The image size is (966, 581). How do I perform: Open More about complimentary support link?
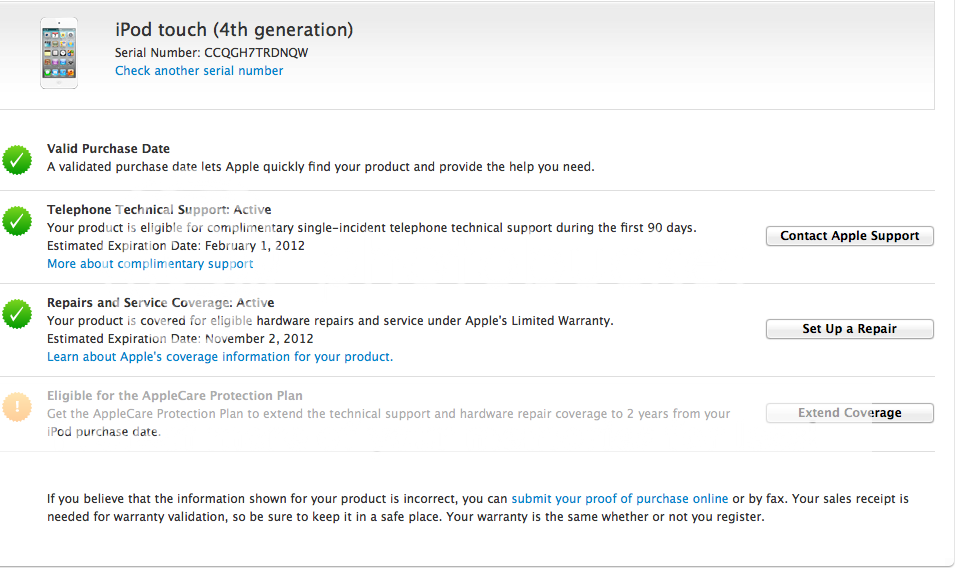click(x=150, y=264)
